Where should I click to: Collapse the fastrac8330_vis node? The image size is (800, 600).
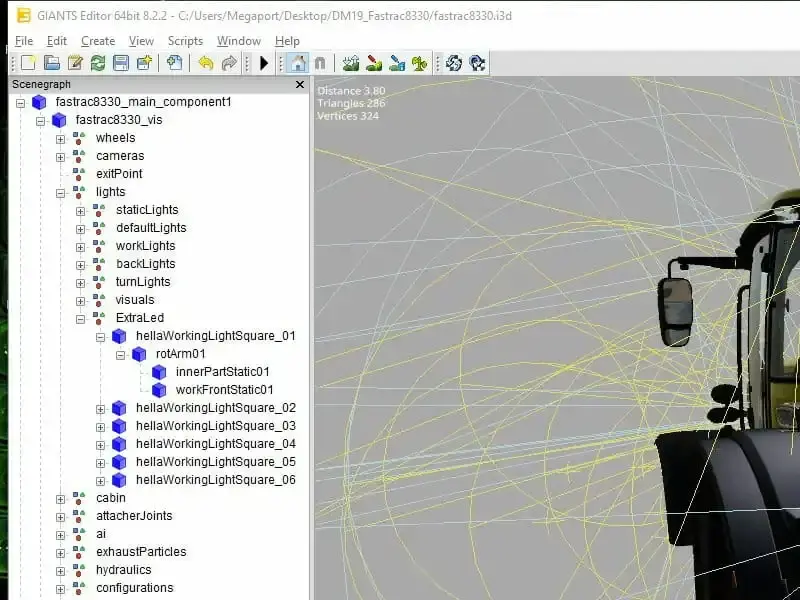point(40,121)
